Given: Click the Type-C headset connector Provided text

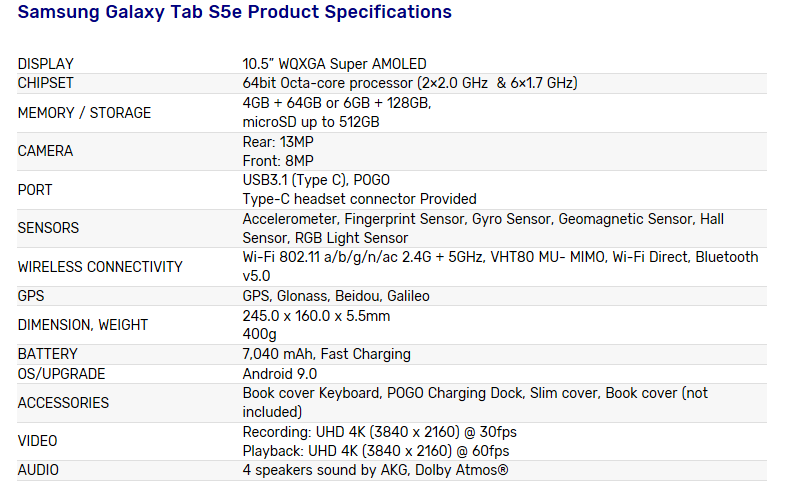Looking at the screenshot, I should click(359, 199).
